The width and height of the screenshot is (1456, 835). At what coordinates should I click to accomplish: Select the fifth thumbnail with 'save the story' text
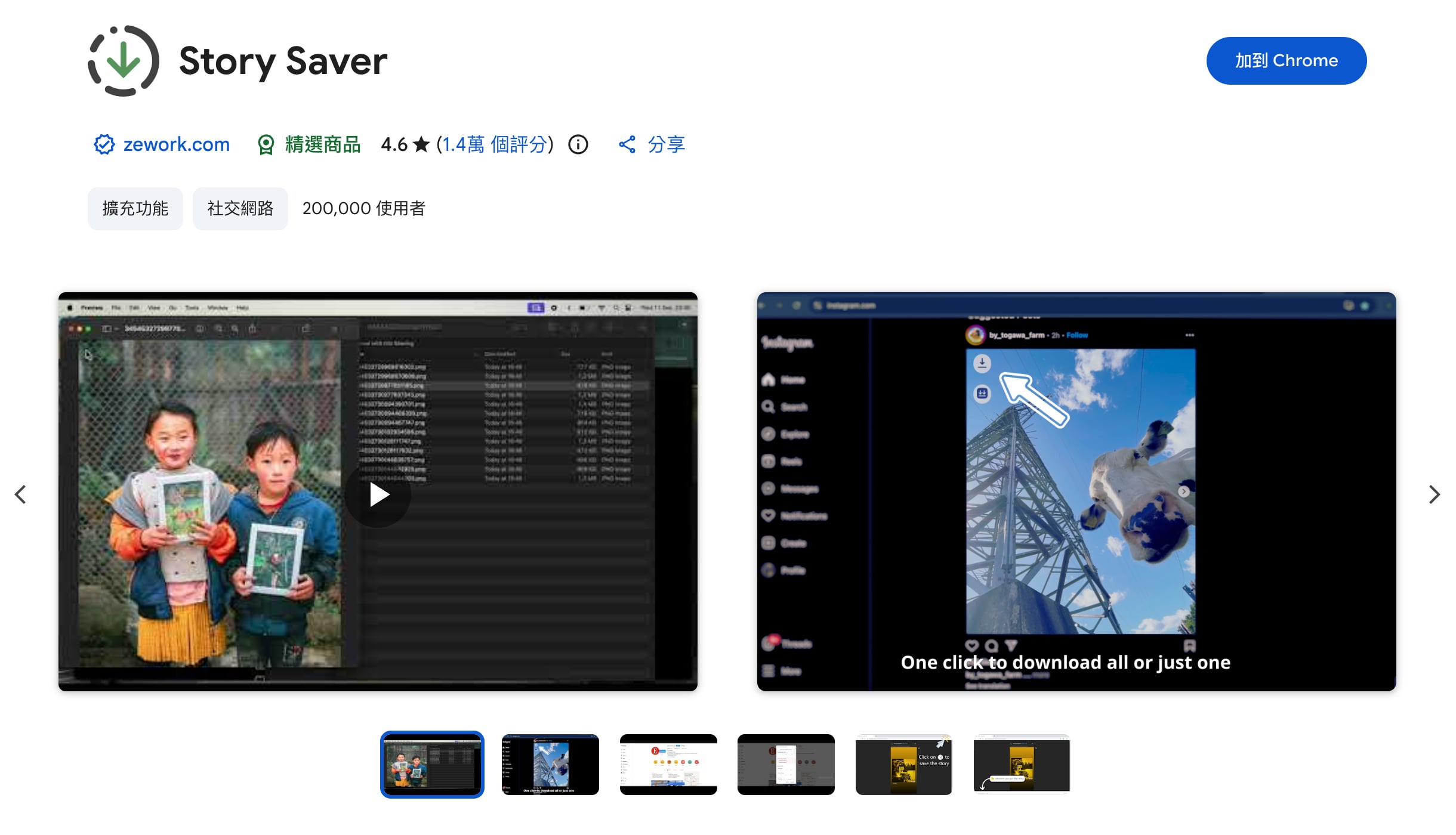903,765
